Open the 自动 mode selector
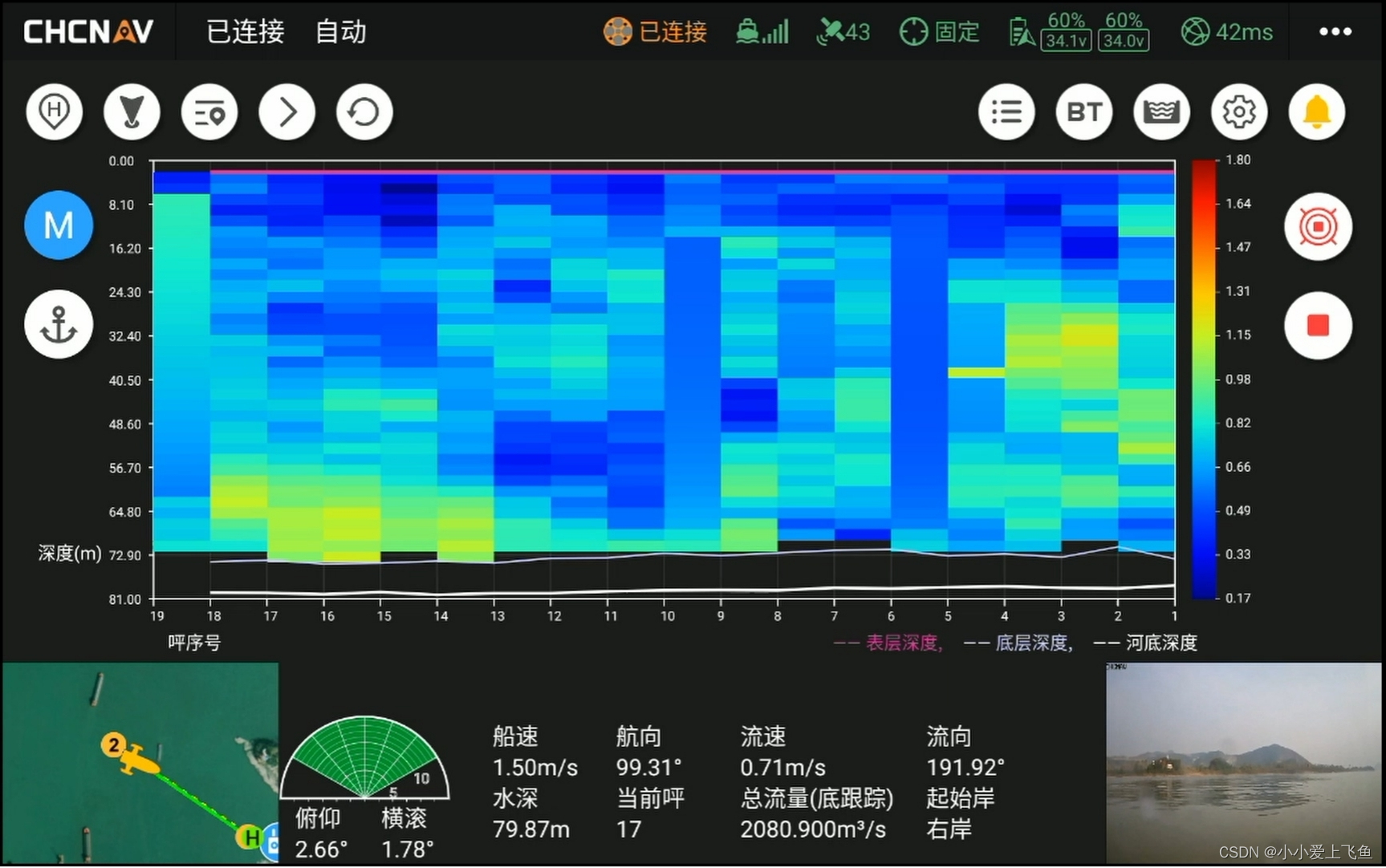 point(340,32)
